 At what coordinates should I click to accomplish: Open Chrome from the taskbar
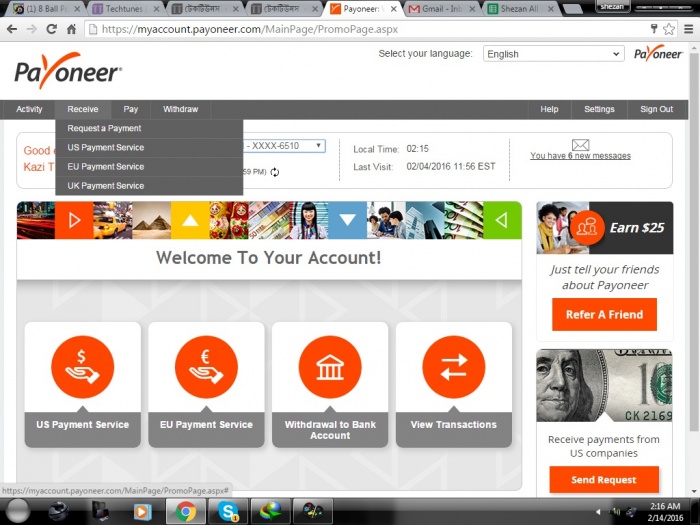pos(186,511)
